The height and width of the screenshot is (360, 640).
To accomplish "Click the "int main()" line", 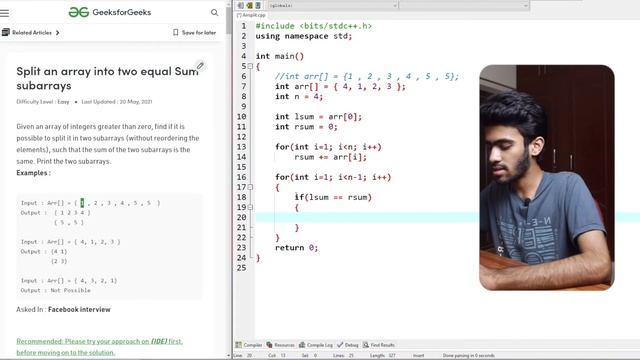I will pyautogui.click(x=280, y=56).
